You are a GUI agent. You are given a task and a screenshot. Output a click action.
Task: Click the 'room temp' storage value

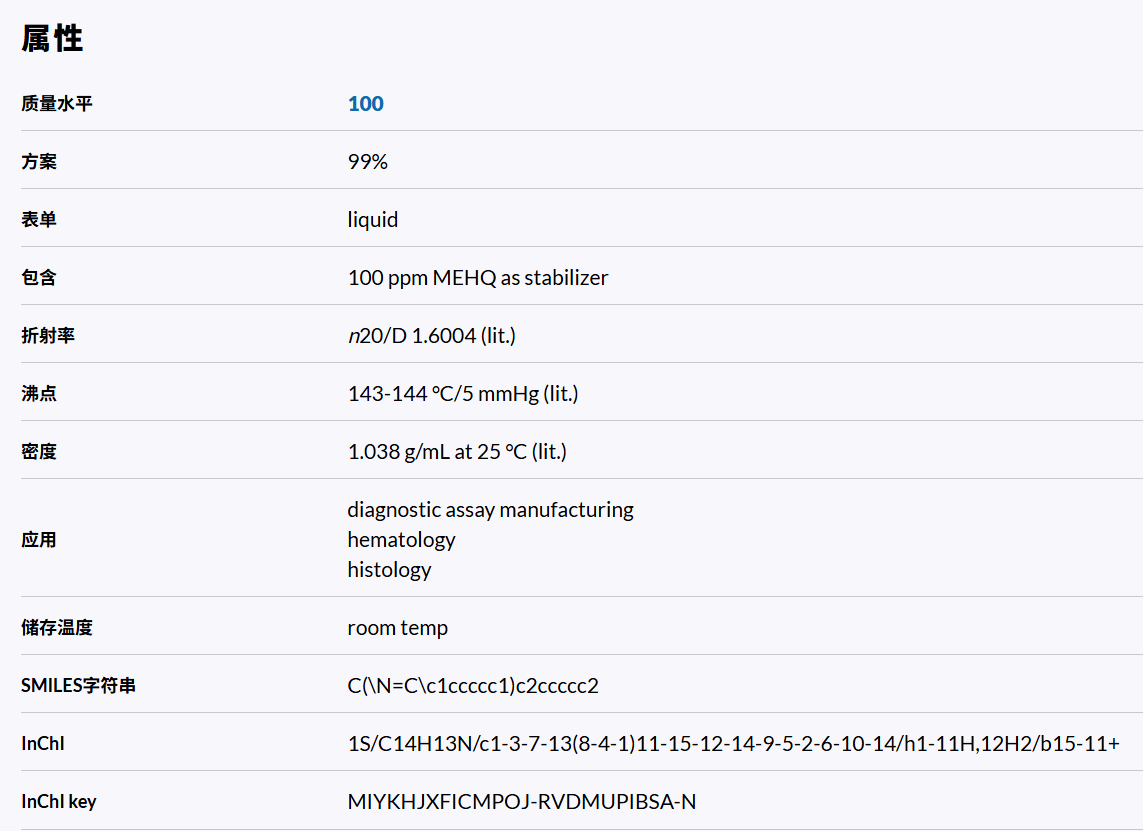tap(397, 628)
